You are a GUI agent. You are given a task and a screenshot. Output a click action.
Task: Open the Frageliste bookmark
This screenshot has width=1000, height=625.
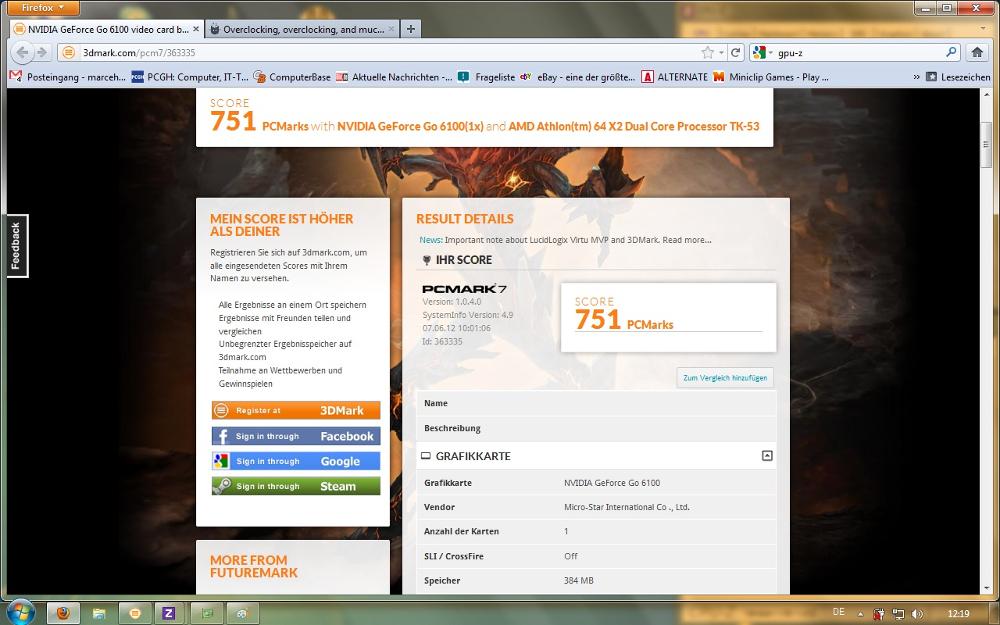pos(486,77)
